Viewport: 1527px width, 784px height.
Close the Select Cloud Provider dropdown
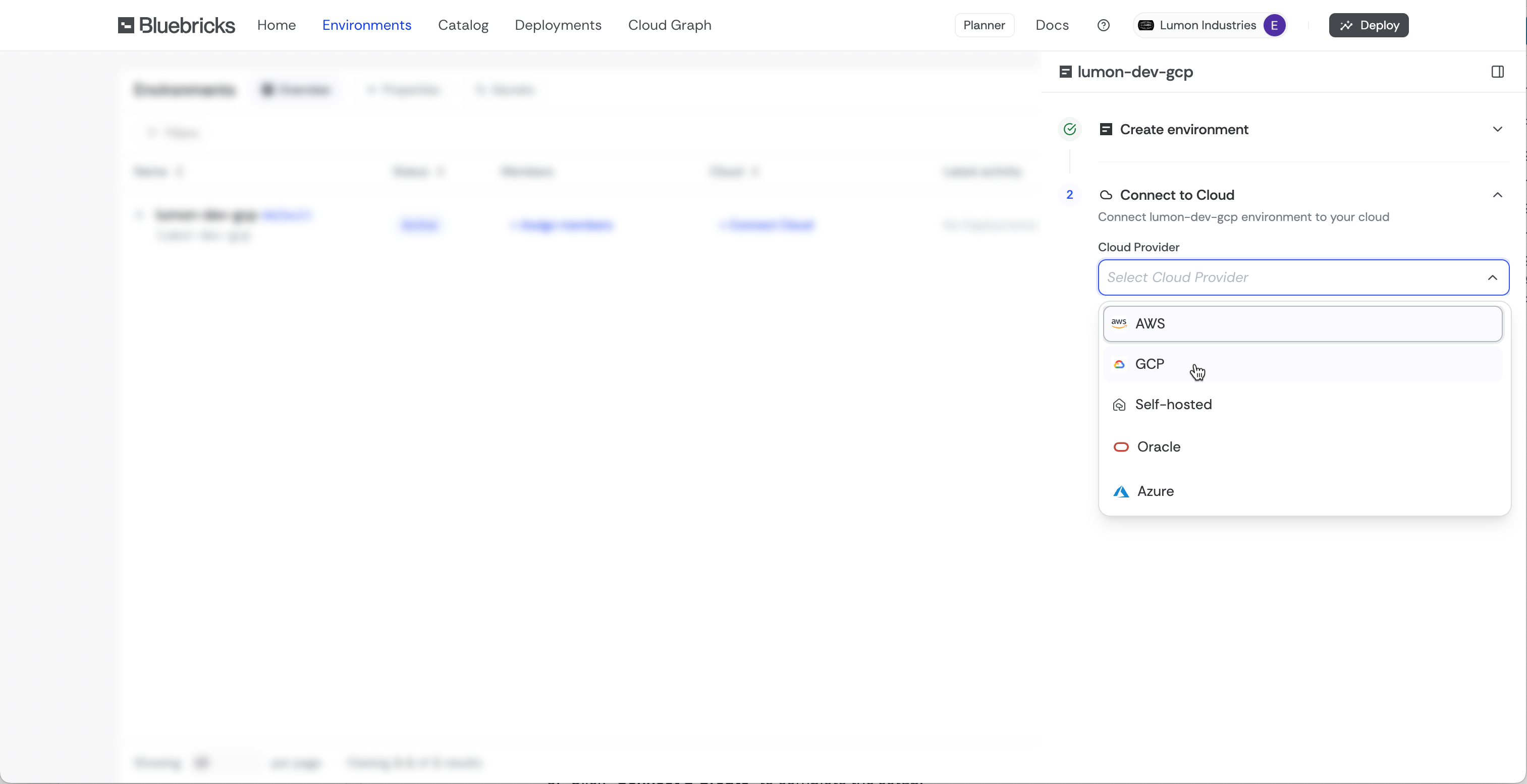[x=1492, y=277]
